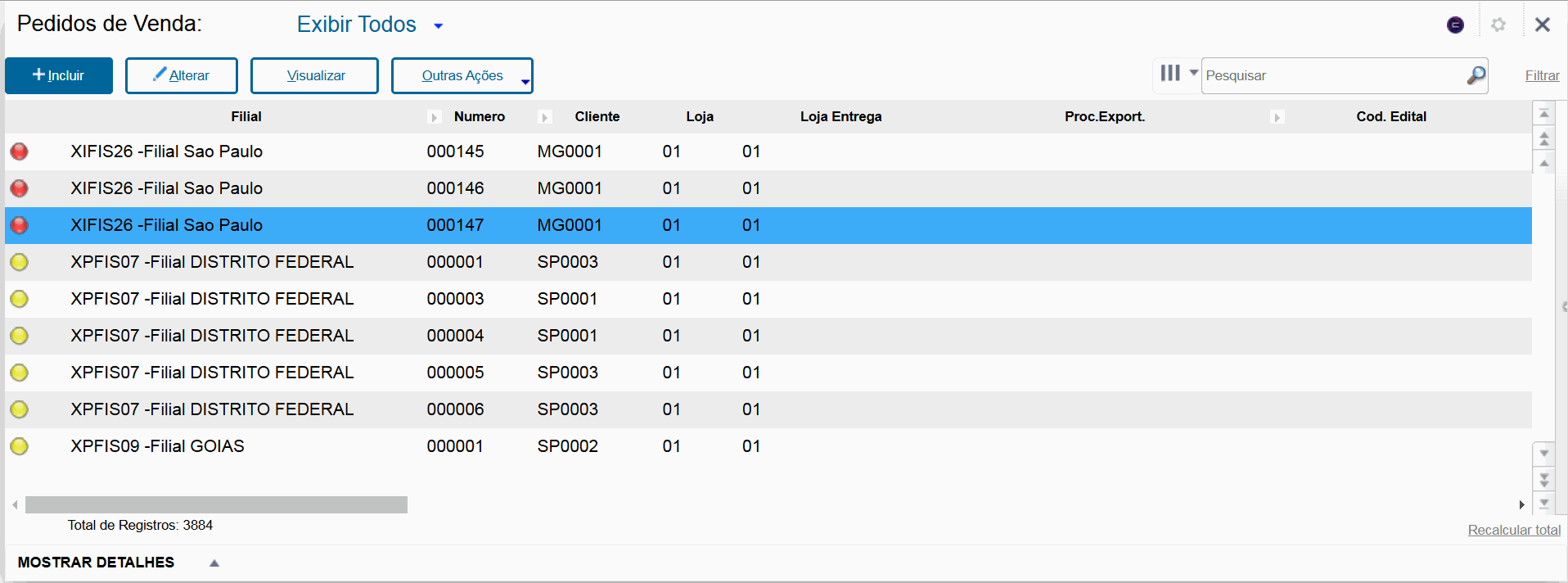
Task: Click the magnifying glass search icon
Action: point(1476,75)
